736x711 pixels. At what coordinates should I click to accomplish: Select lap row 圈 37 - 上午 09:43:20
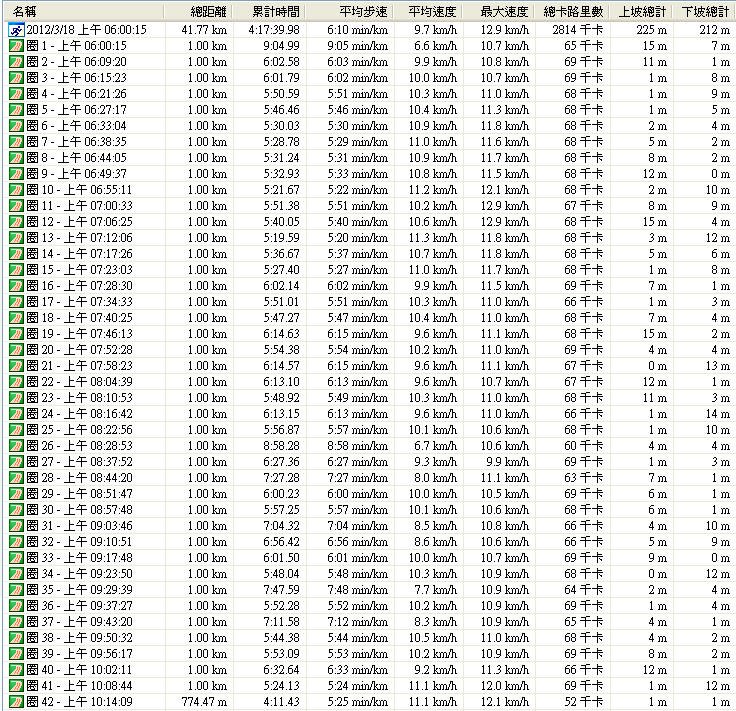[370, 622]
